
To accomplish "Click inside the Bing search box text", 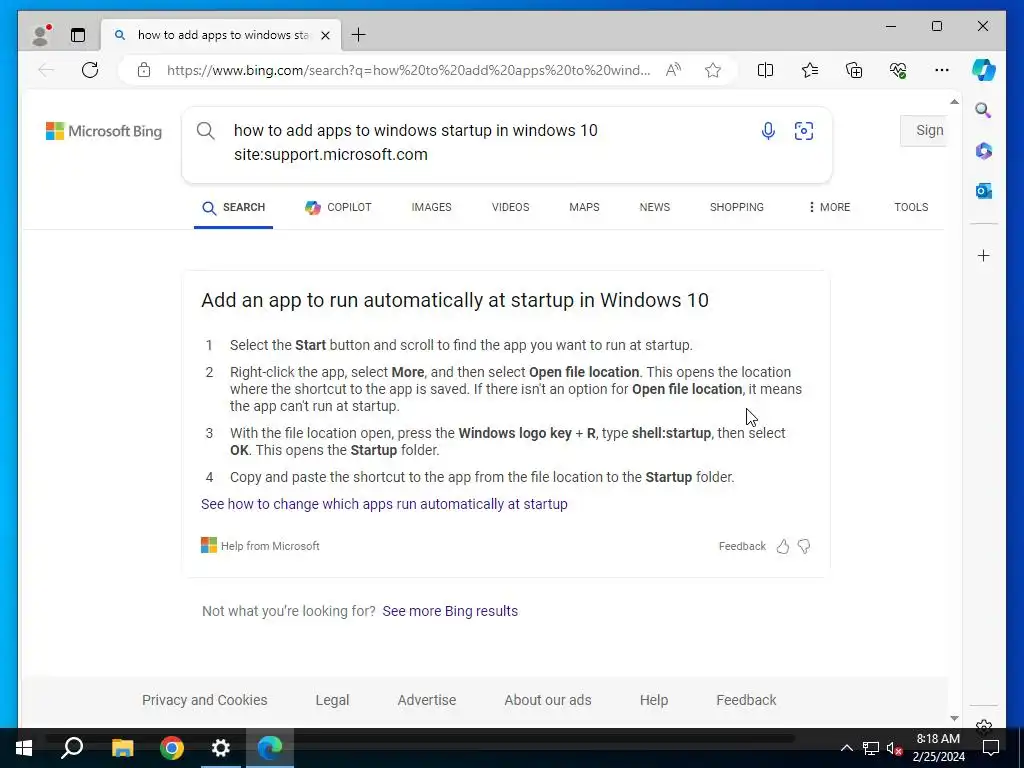I will pos(415,142).
